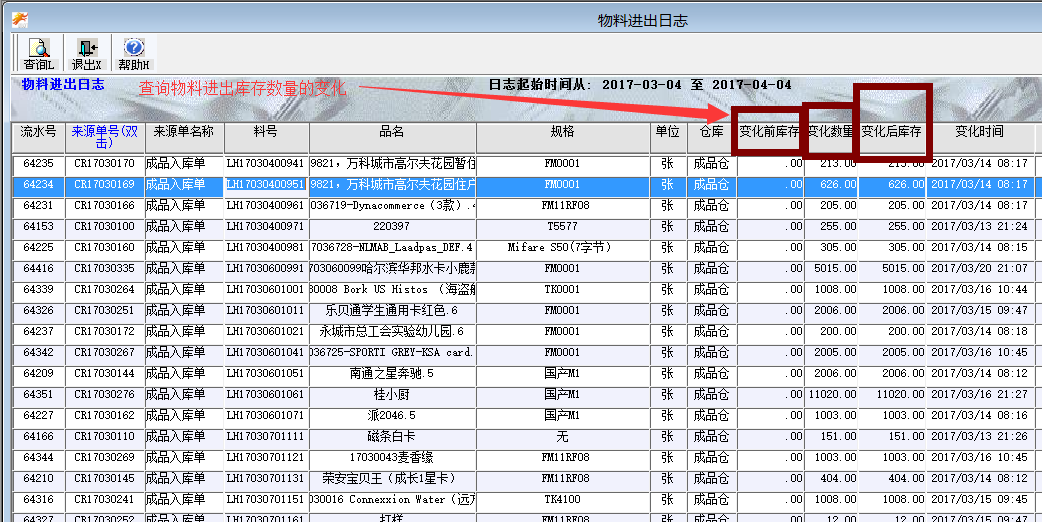Sort by the 流水号 column header
This screenshot has width=1042, height=522.
pyautogui.click(x=39, y=132)
